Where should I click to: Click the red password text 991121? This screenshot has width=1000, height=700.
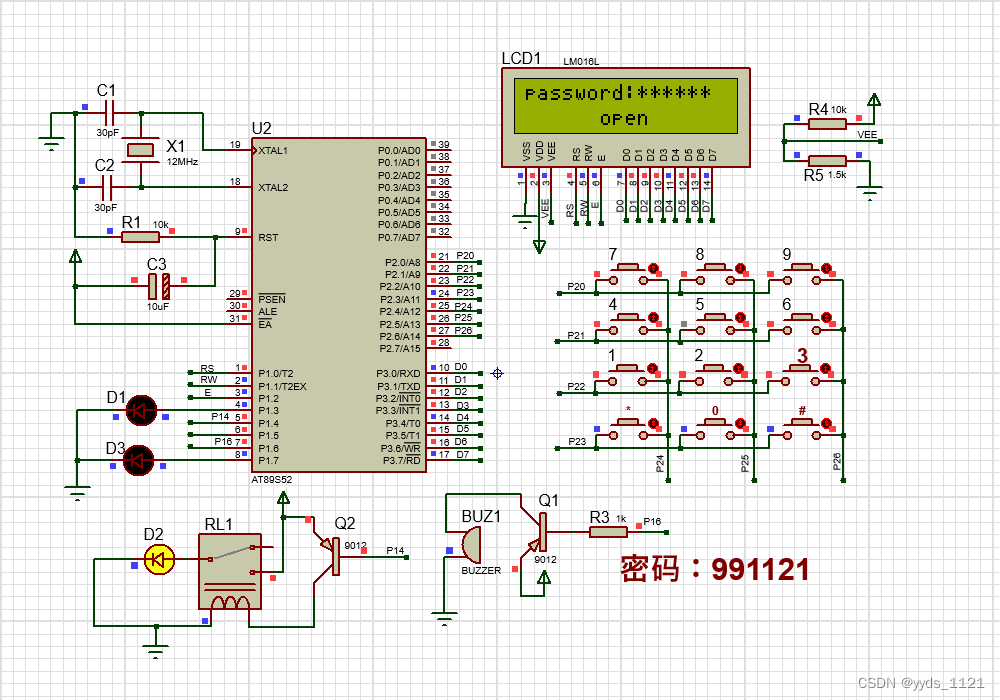coord(760,569)
